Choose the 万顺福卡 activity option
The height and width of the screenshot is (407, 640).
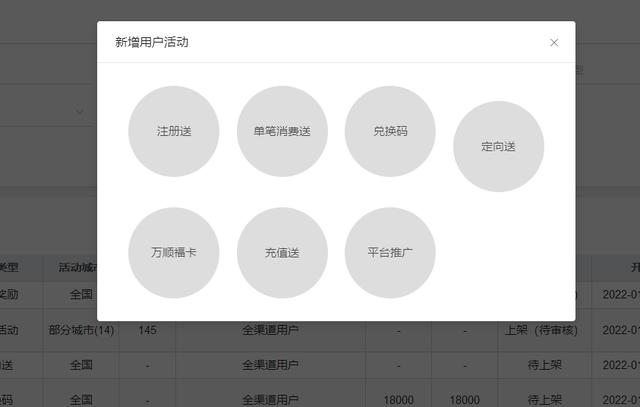click(x=173, y=253)
